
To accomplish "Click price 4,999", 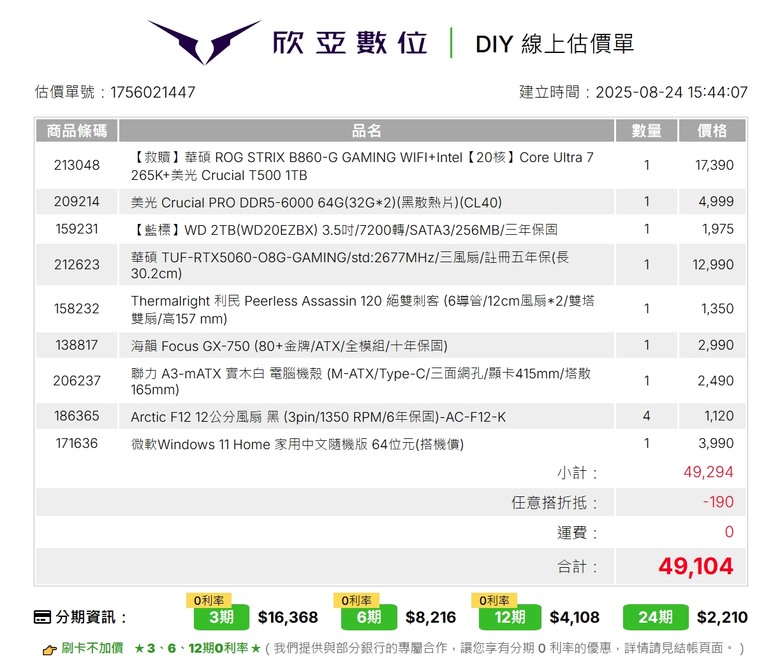I will [716, 201].
